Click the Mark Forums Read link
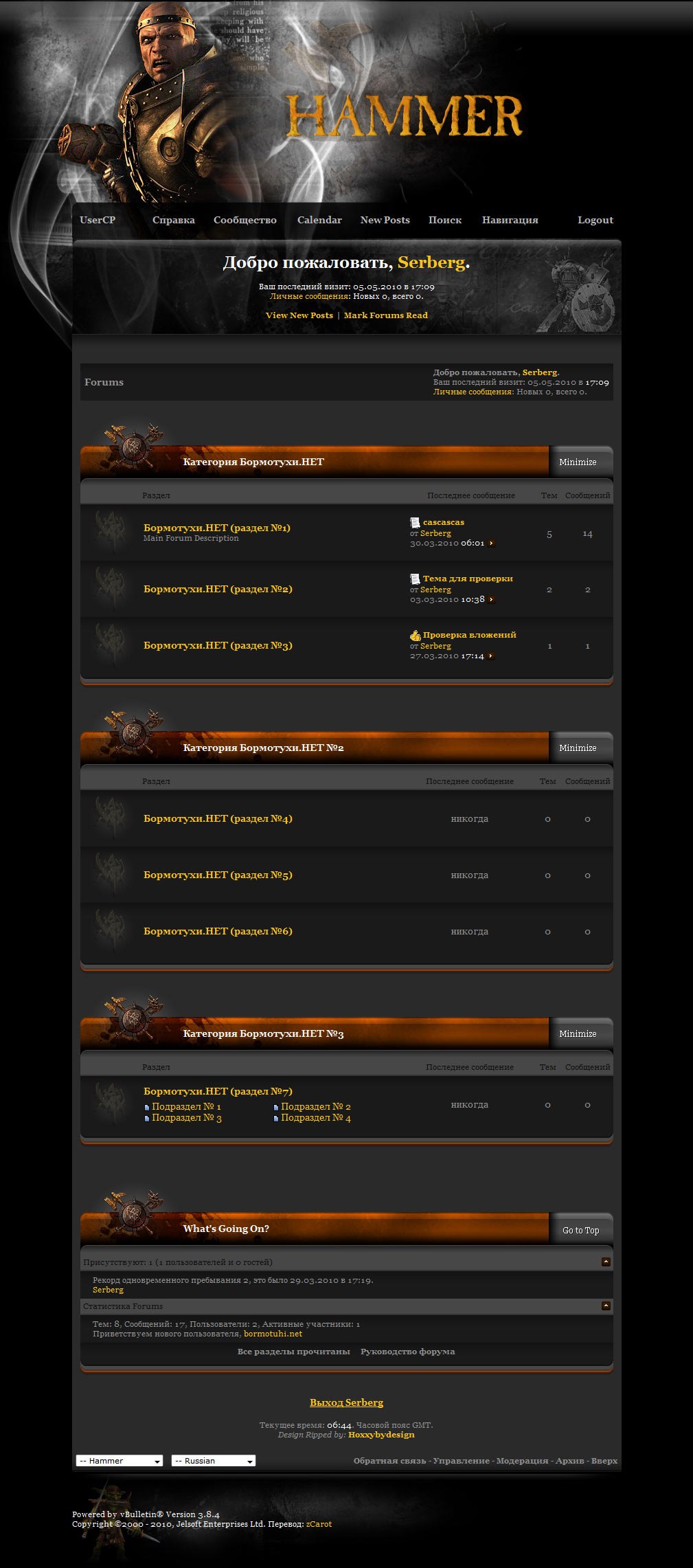Image resolution: width=693 pixels, height=1568 pixels. (x=386, y=315)
